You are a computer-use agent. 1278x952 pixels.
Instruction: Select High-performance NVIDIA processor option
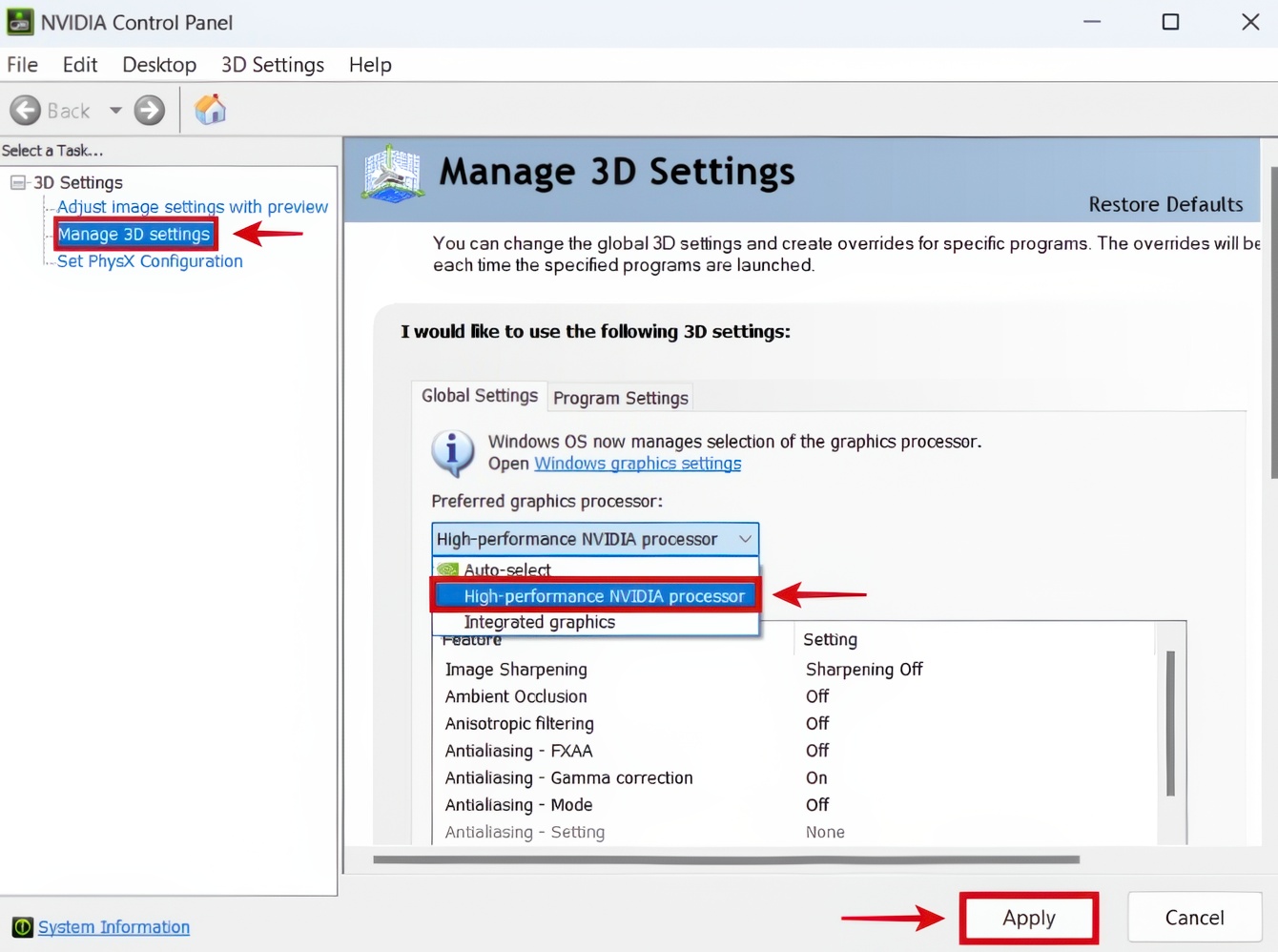604,596
